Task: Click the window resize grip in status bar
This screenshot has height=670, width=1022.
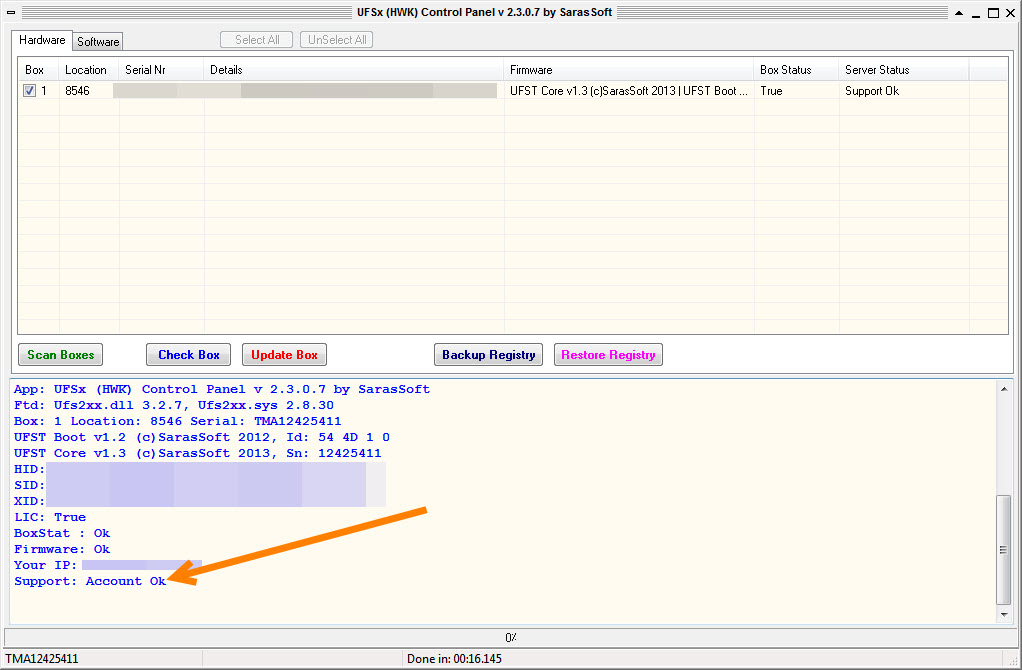Action: click(1012, 661)
